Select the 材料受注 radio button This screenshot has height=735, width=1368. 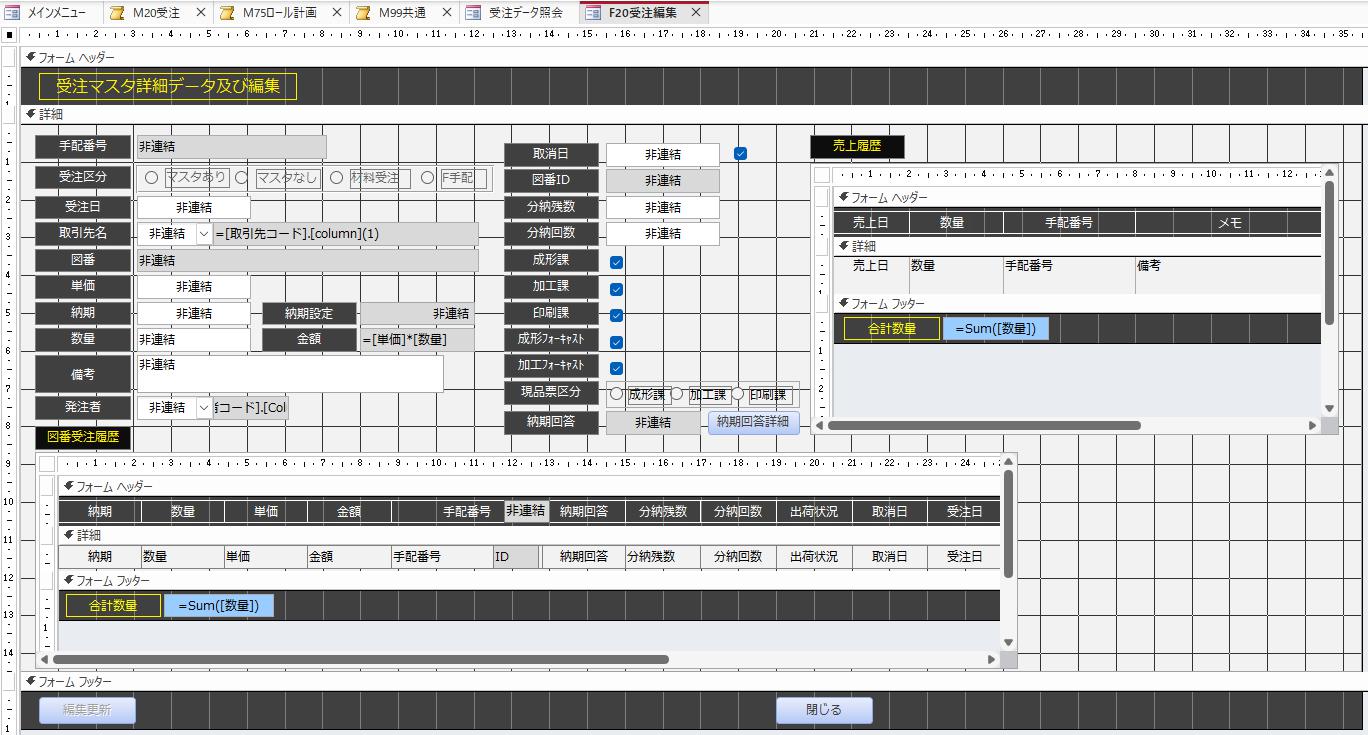(336, 178)
